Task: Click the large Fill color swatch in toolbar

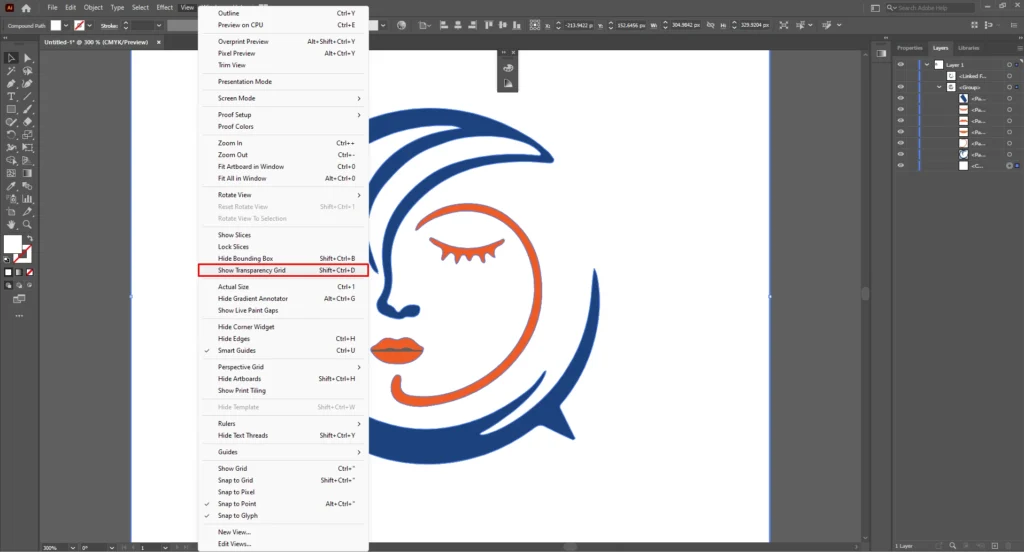Action: click(12, 244)
